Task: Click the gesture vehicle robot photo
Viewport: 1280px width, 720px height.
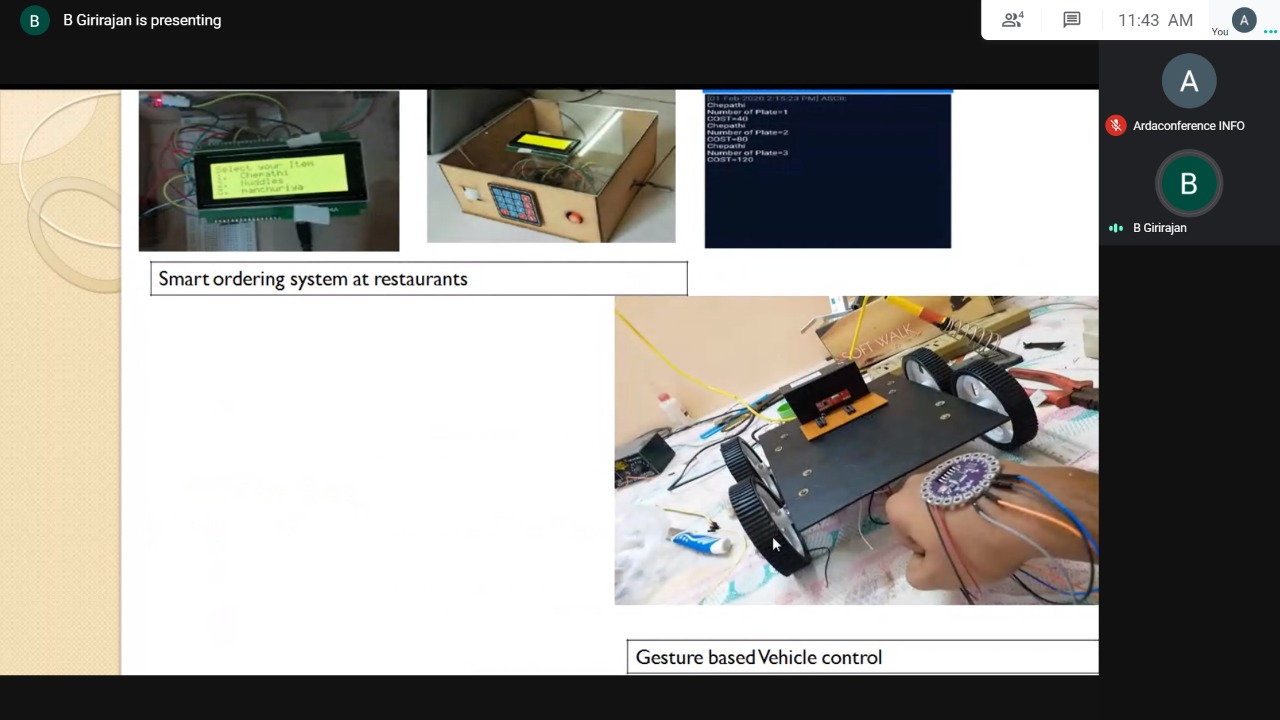Action: click(x=856, y=450)
